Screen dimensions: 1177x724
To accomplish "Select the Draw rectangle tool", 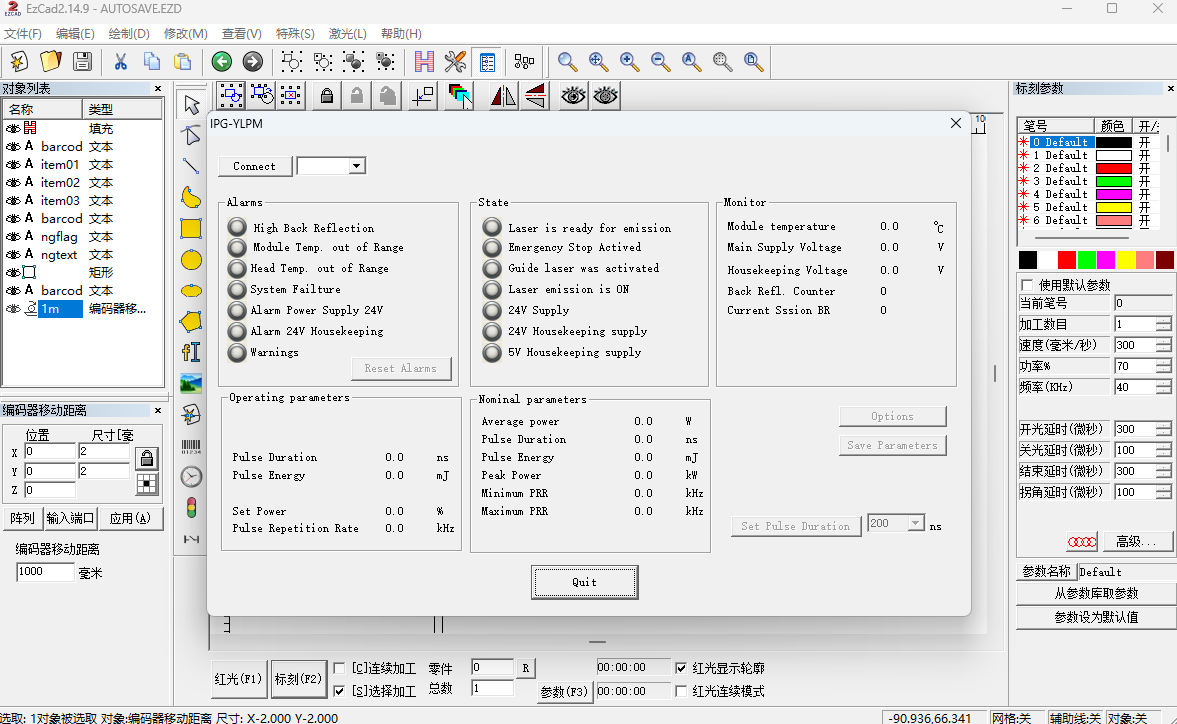I will (191, 228).
